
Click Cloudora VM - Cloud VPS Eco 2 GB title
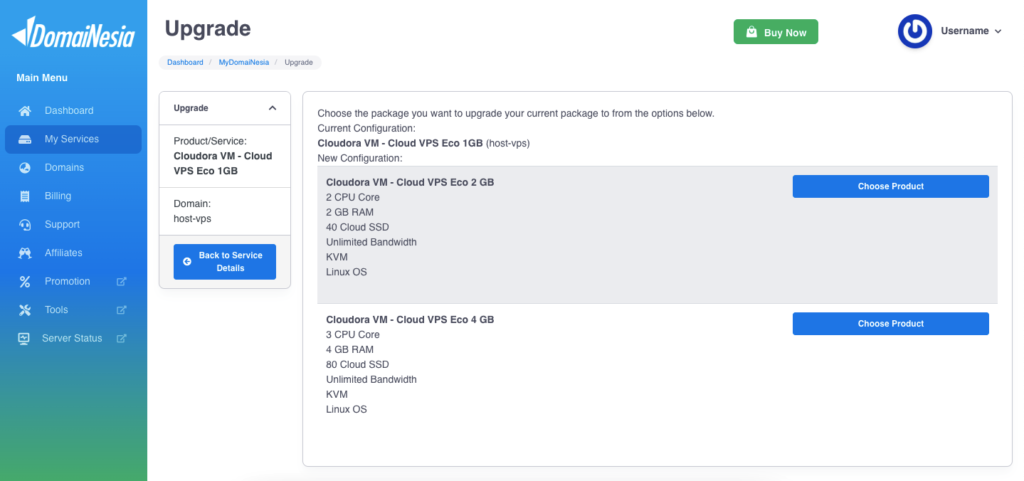410,183
